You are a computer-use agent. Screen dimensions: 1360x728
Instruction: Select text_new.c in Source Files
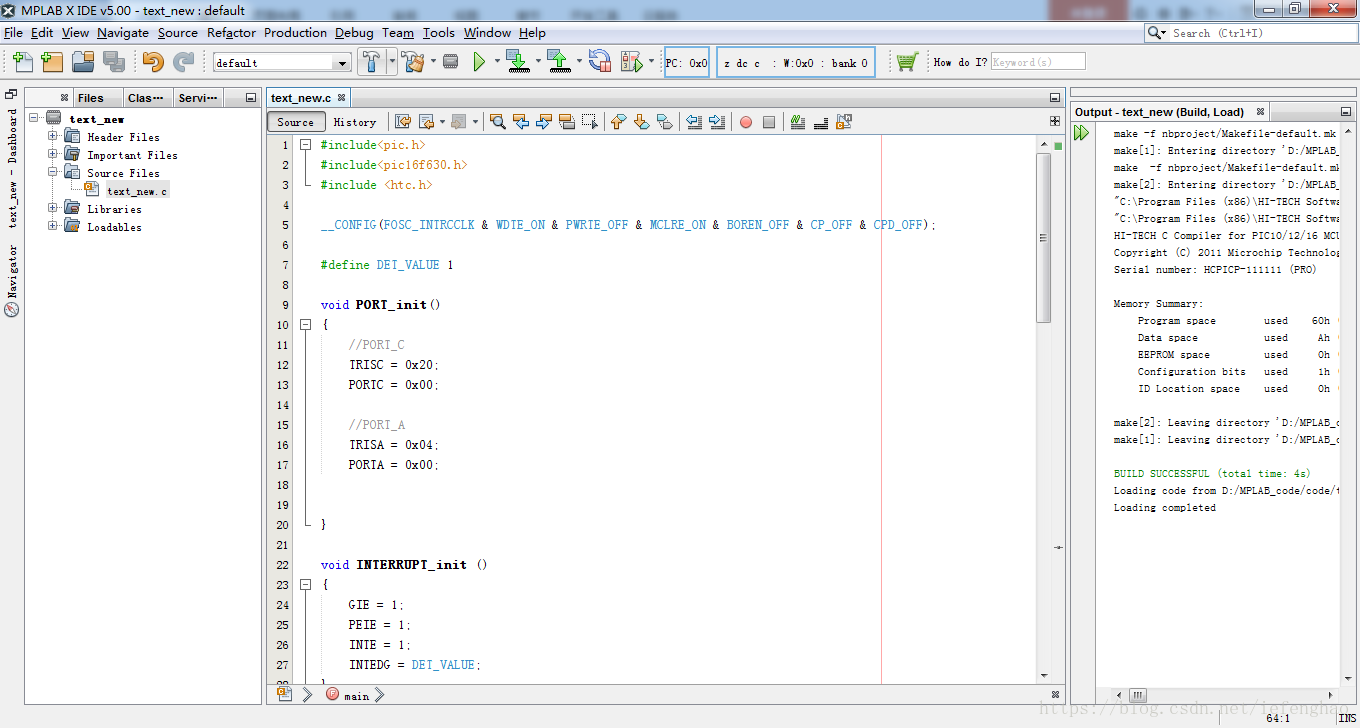137,191
